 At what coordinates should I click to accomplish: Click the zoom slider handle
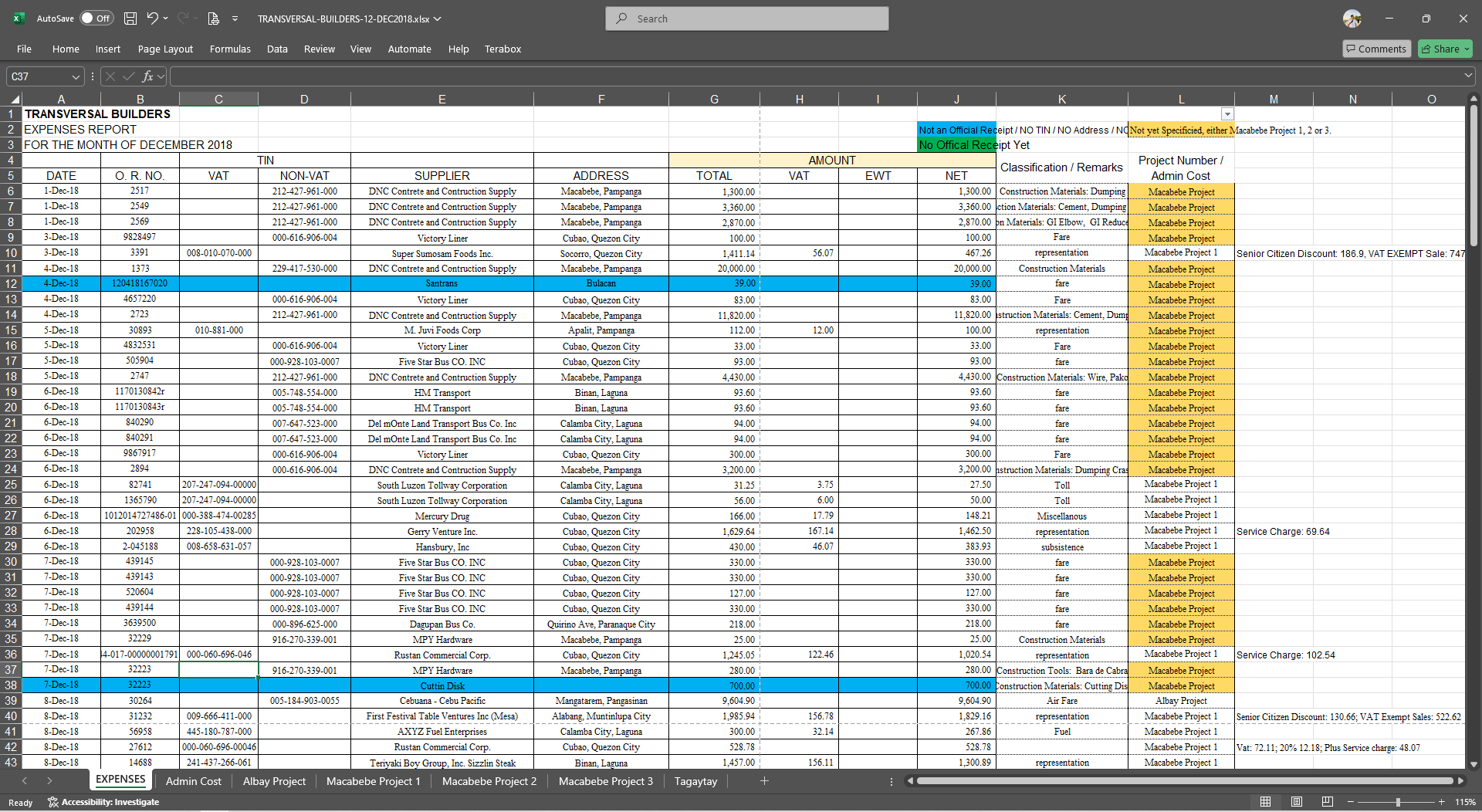point(1398,802)
